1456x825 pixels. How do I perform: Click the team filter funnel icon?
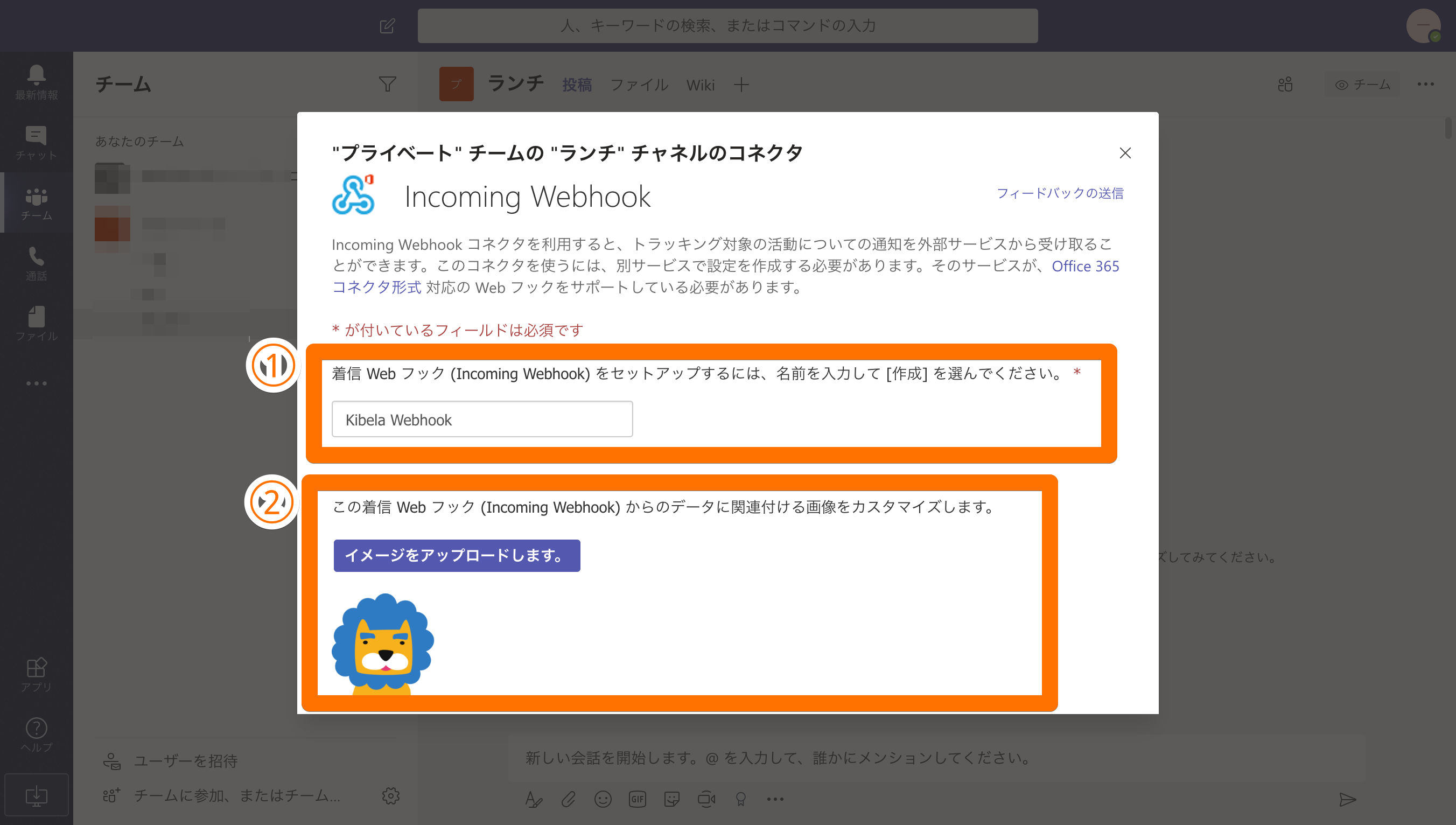coord(387,85)
